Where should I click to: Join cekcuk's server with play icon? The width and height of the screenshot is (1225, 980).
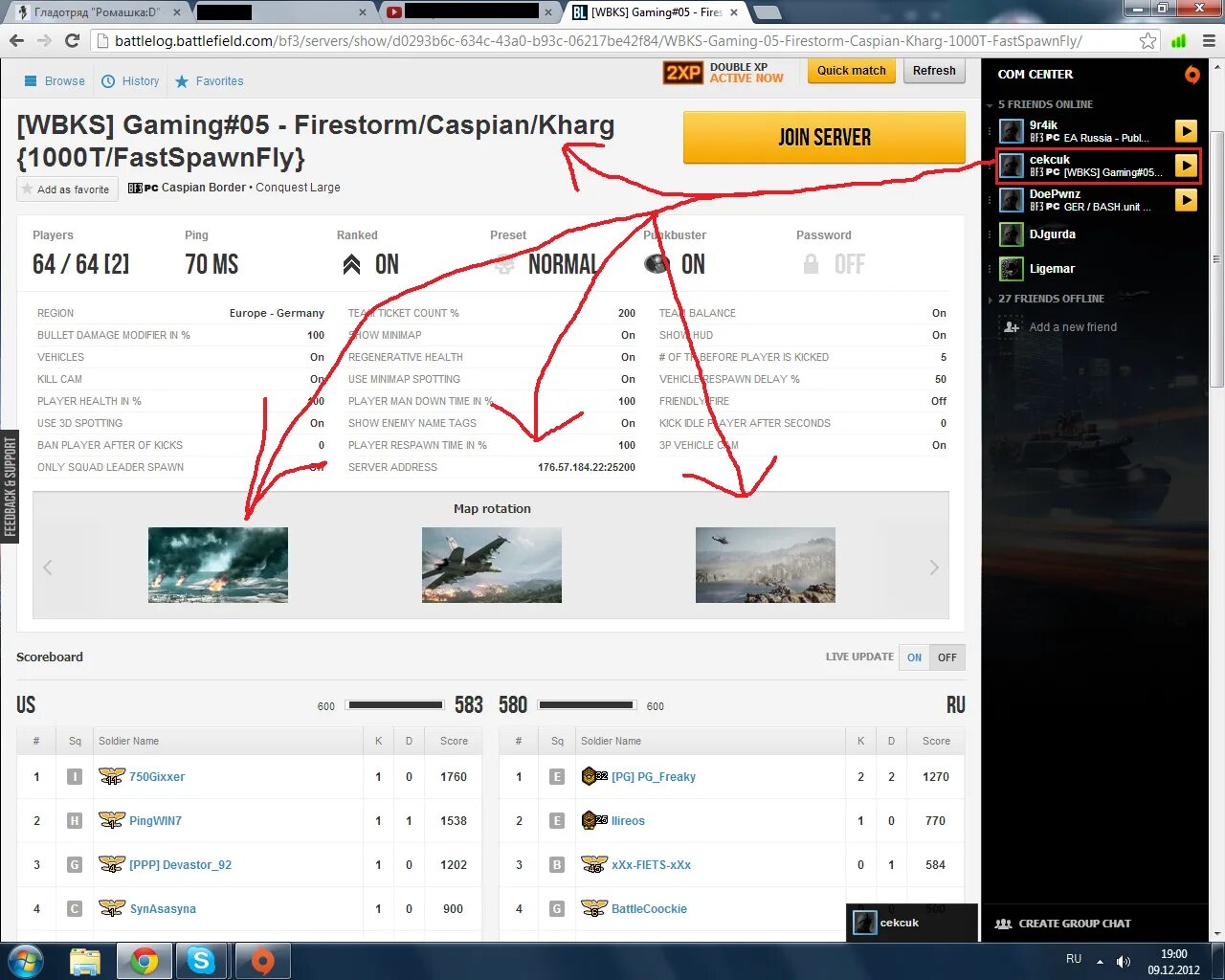(x=1186, y=166)
